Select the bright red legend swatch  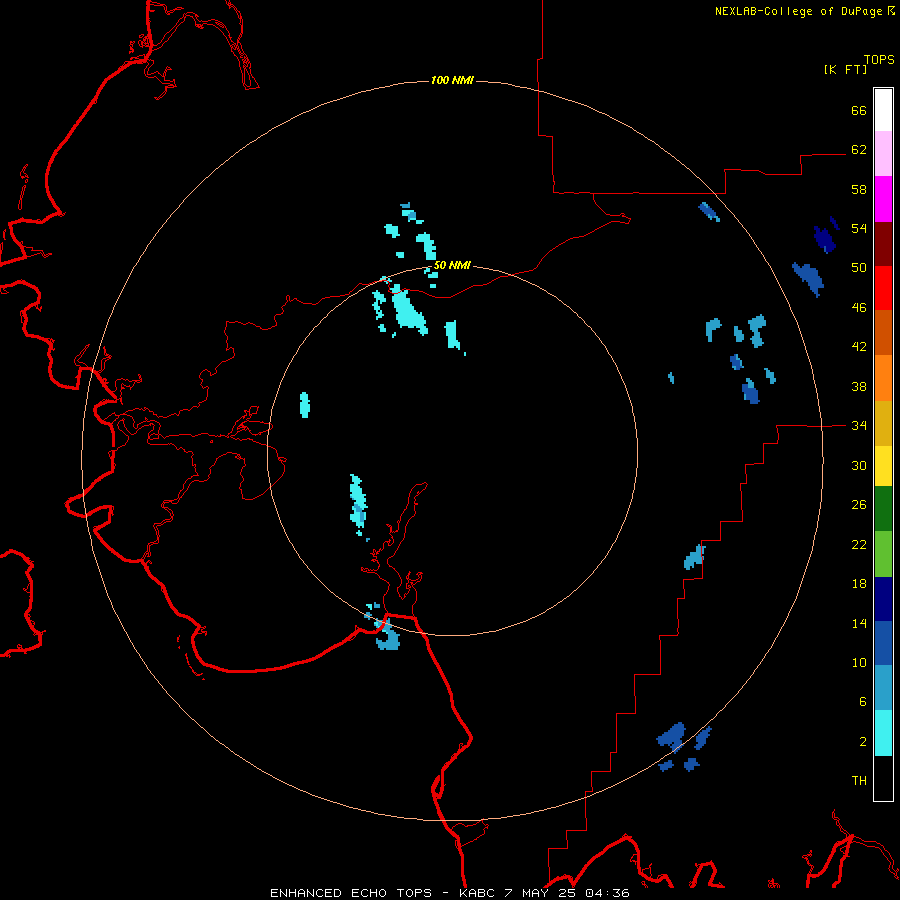coord(883,288)
